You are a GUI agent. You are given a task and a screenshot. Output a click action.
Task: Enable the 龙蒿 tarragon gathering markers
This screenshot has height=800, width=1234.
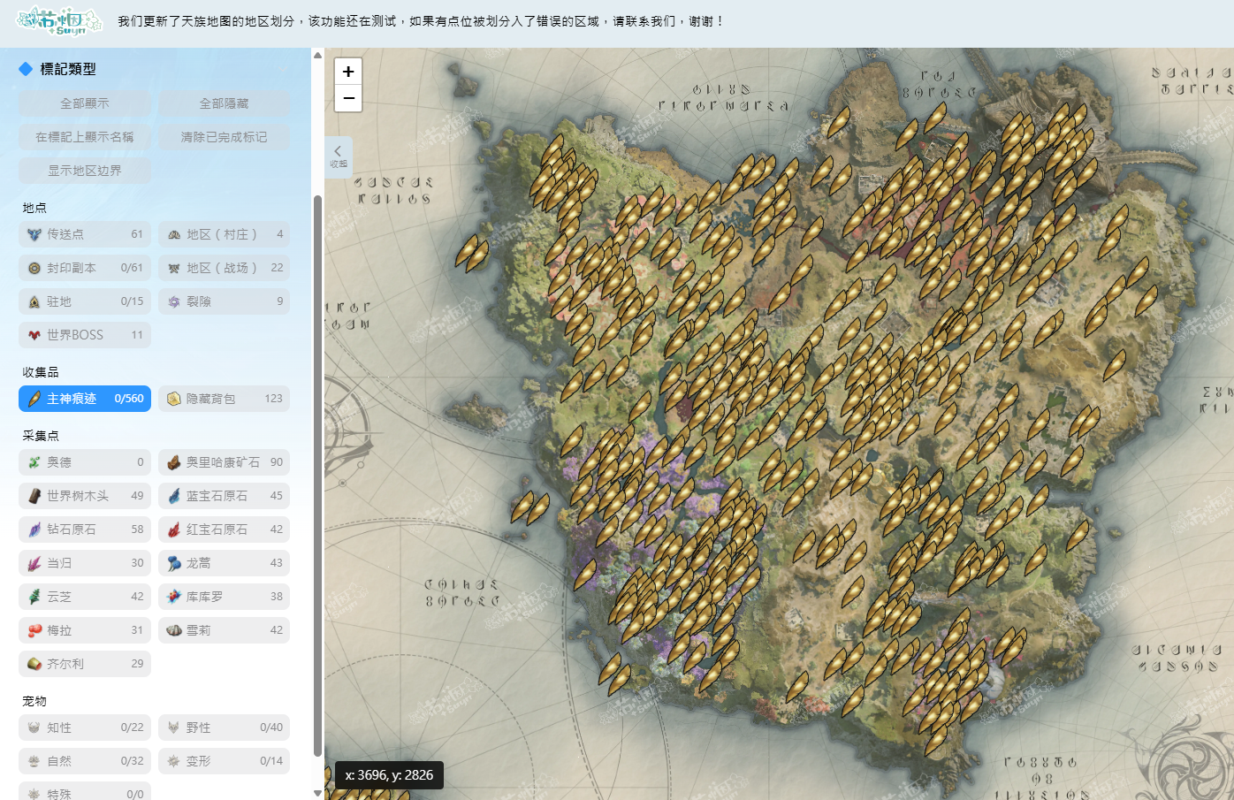point(223,562)
